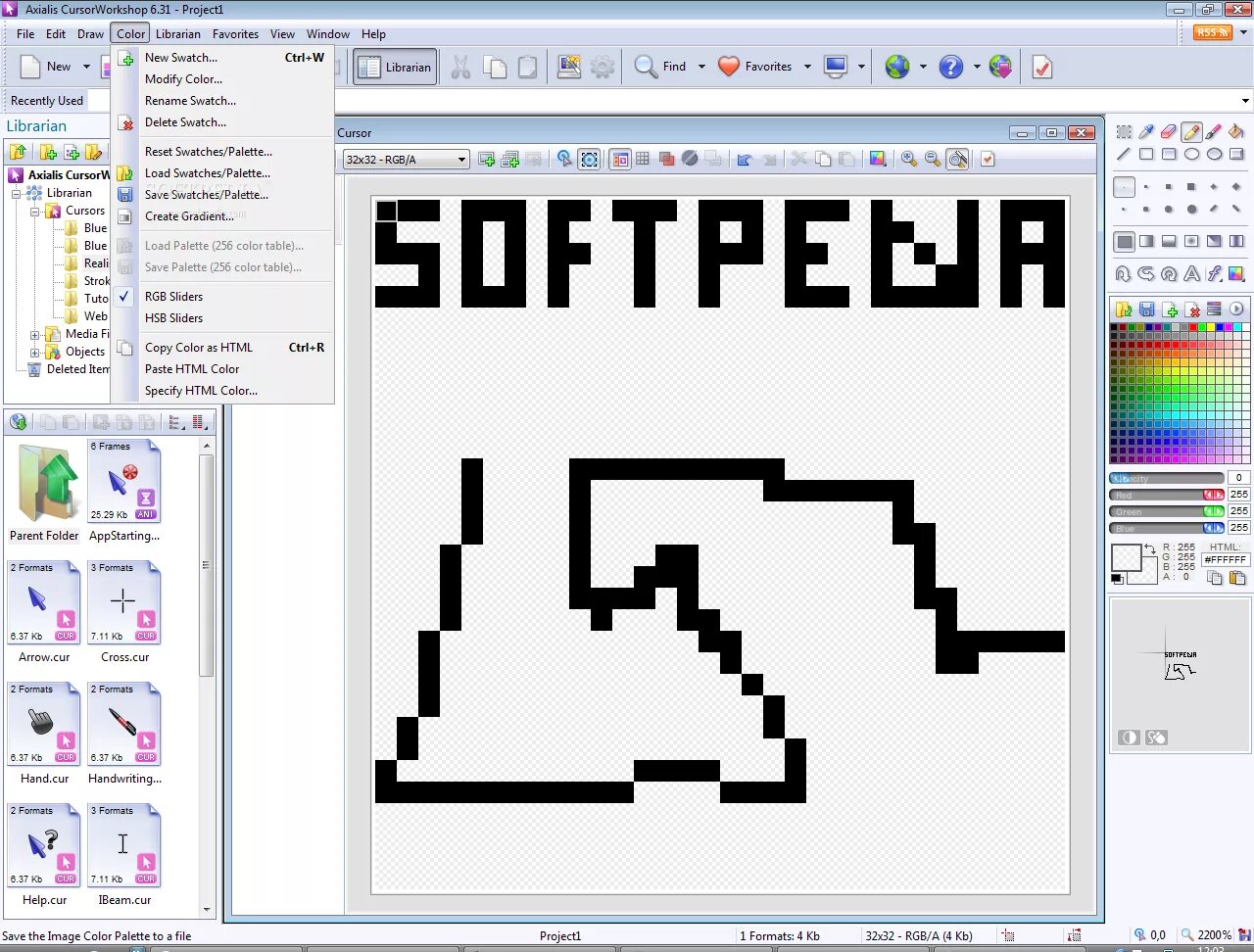Image resolution: width=1254 pixels, height=952 pixels.
Task: Select the Text tool with letter A
Action: tap(1191, 274)
